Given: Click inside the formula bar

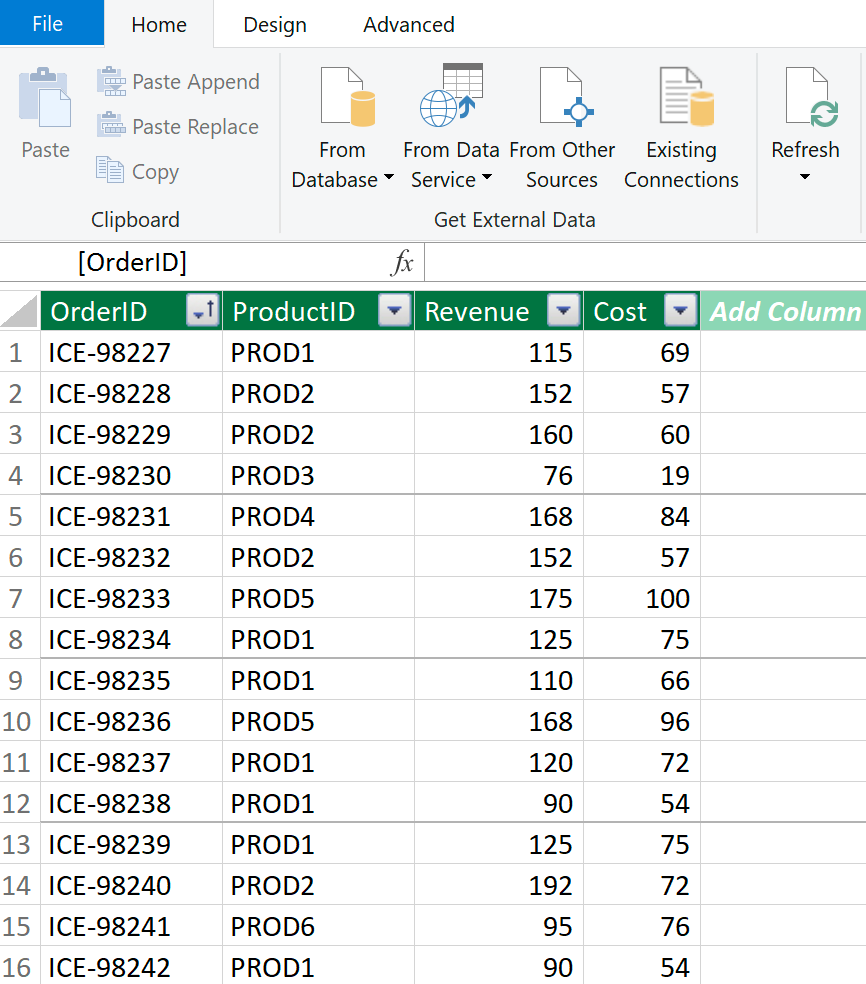Looking at the screenshot, I should [x=640, y=262].
